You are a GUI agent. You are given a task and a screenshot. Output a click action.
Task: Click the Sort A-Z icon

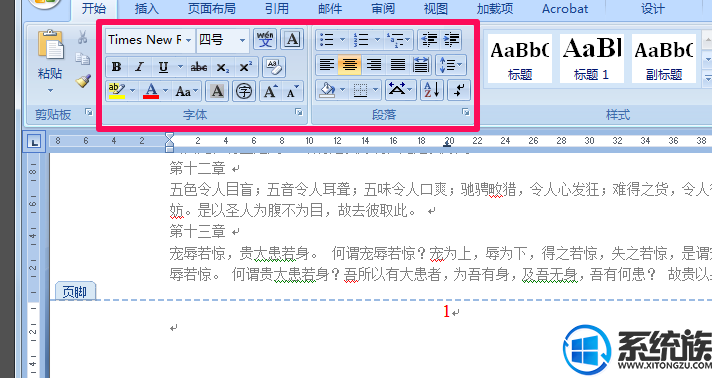tap(431, 90)
